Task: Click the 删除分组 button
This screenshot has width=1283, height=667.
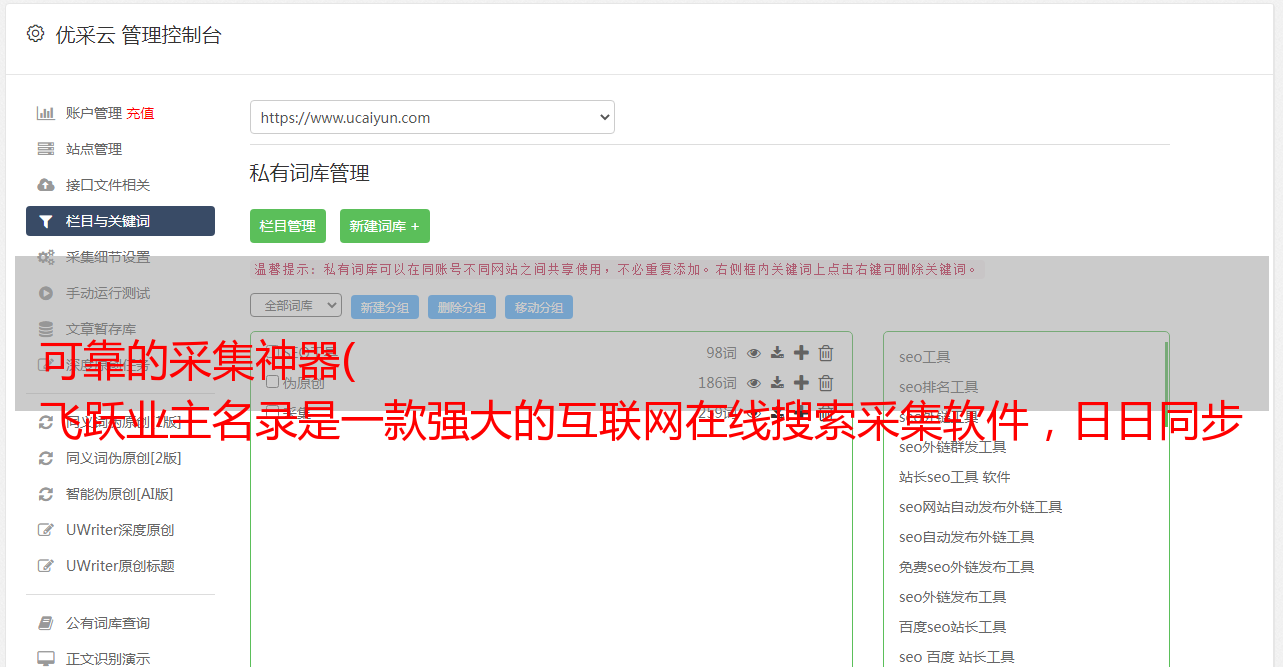Action: pyautogui.click(x=462, y=307)
